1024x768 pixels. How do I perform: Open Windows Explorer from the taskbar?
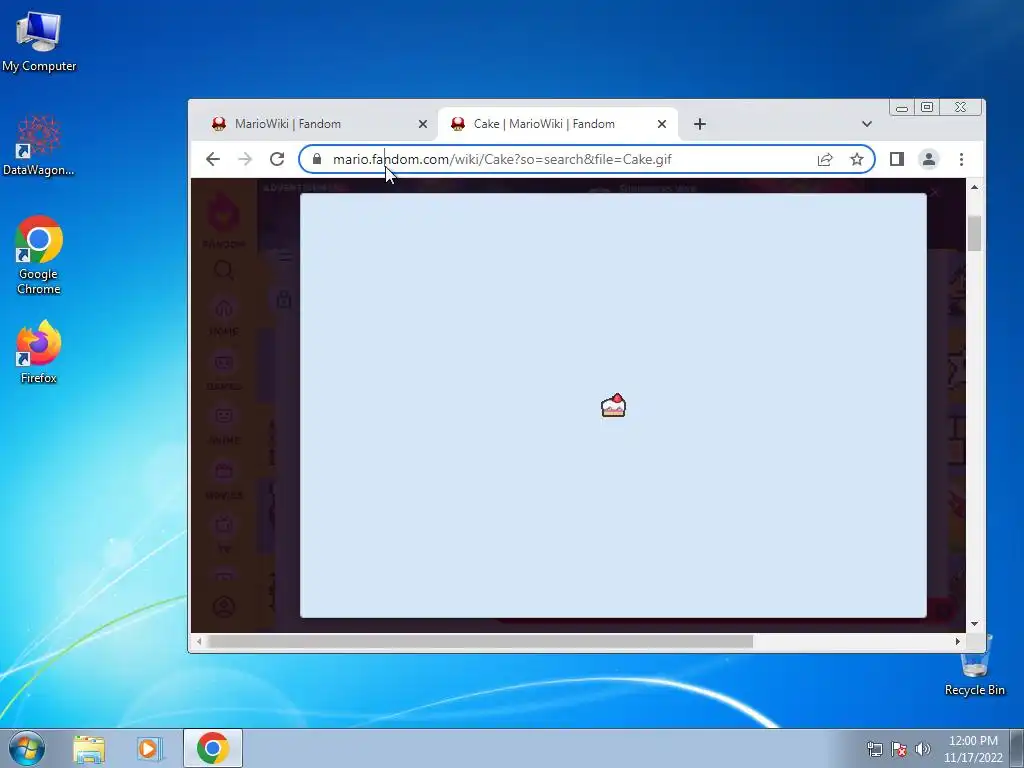(x=89, y=748)
